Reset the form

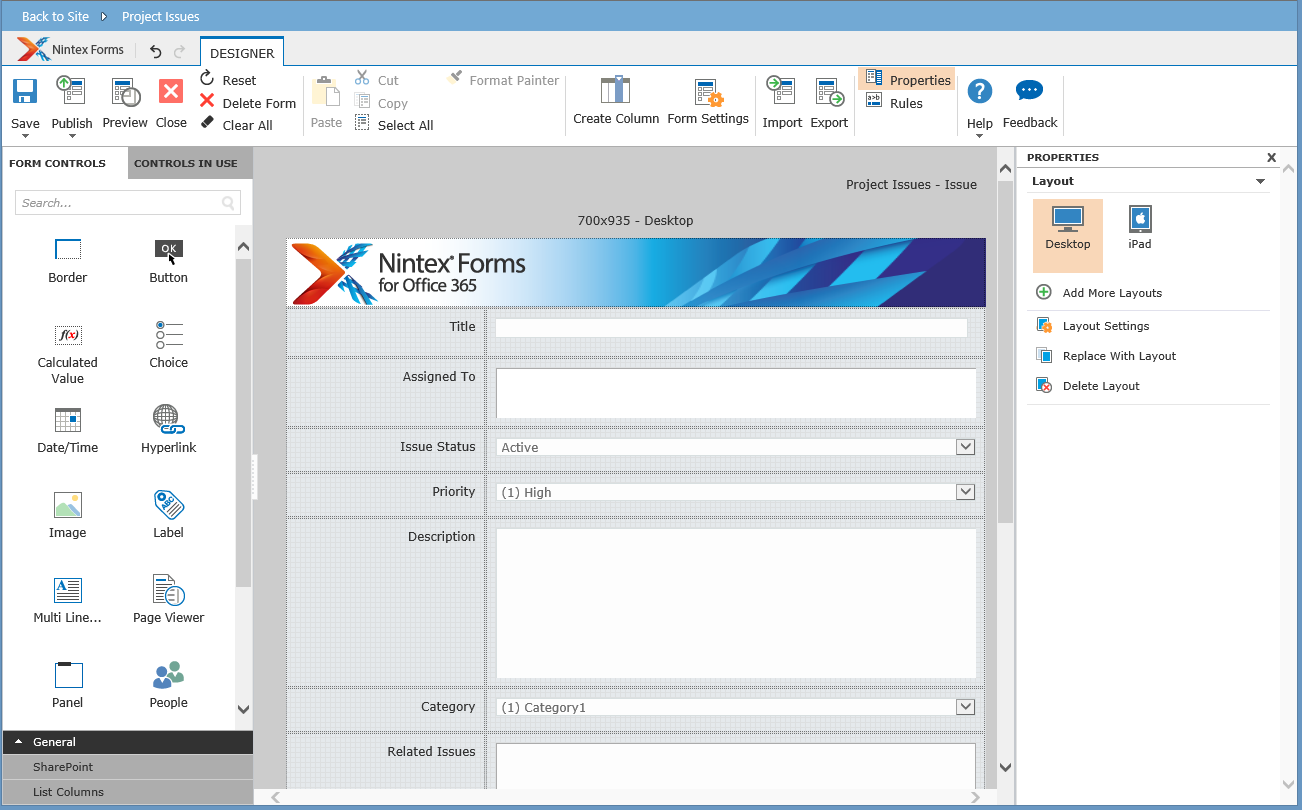(x=228, y=80)
